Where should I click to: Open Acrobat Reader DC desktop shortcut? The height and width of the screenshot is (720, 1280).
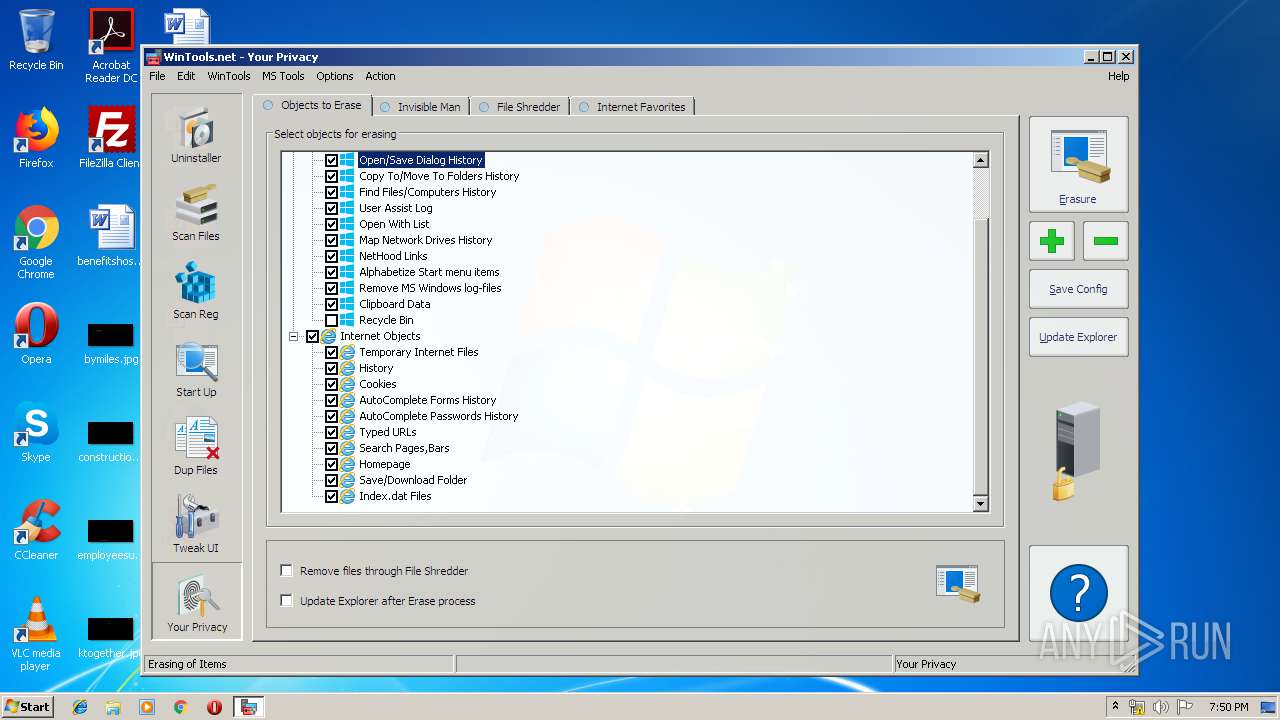coord(111,46)
